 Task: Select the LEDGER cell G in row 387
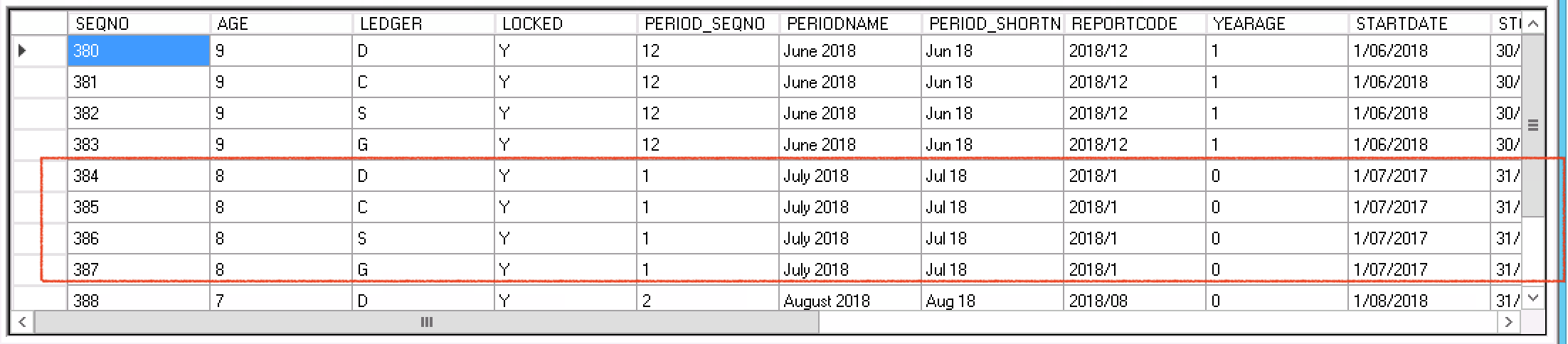click(423, 269)
